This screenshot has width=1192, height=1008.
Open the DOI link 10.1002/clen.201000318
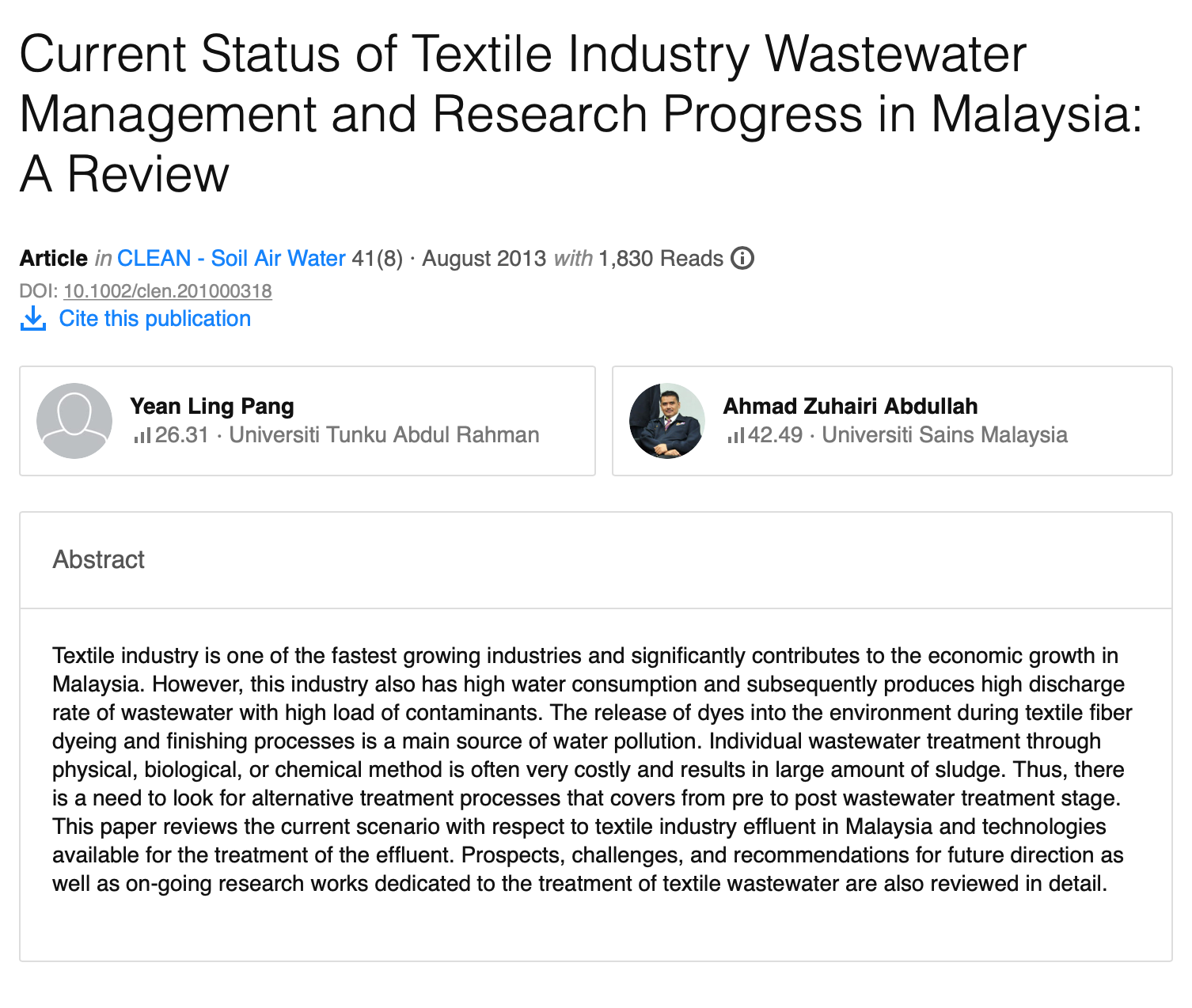168,291
